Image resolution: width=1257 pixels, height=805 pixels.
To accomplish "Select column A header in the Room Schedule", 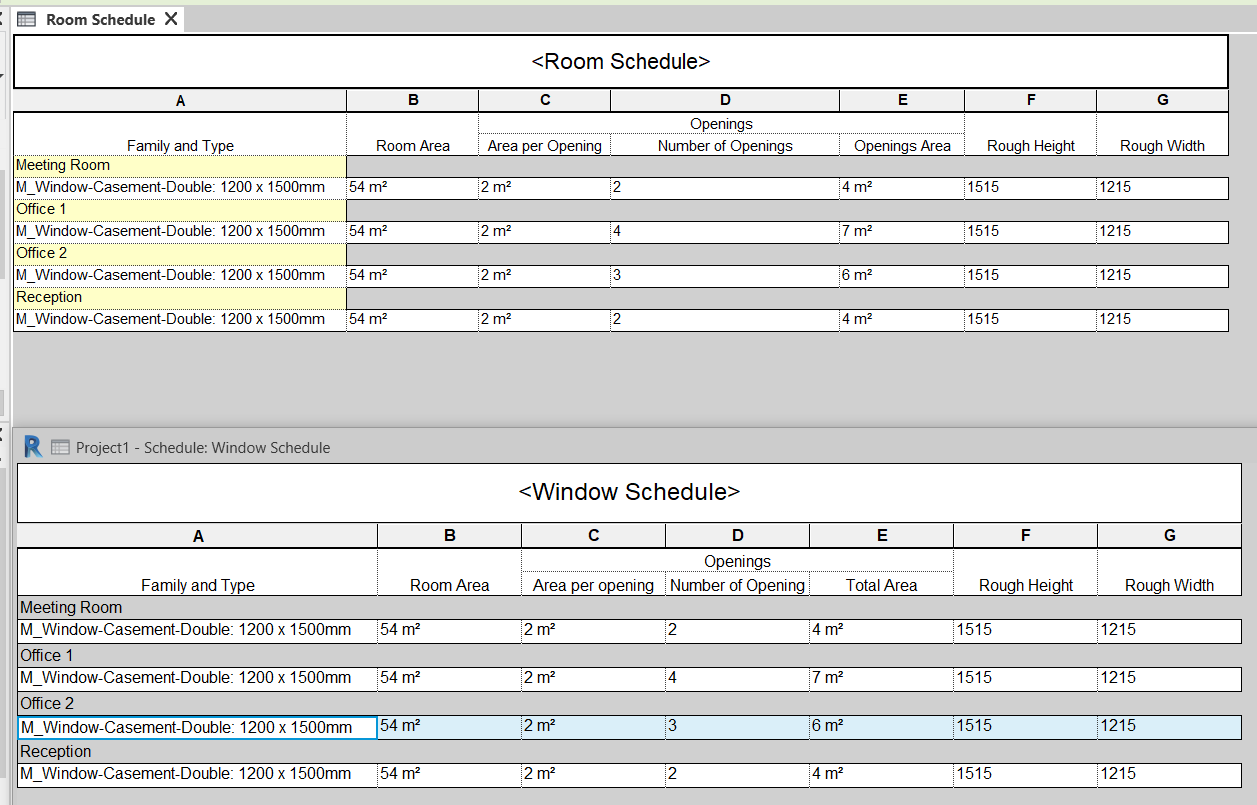I will (x=179, y=100).
